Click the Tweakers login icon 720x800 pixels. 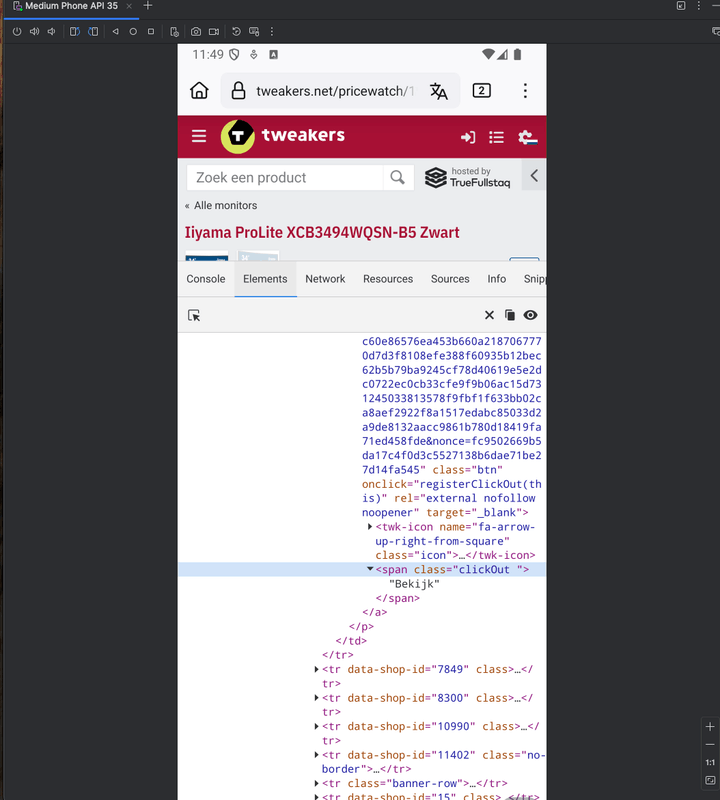[x=468, y=137]
